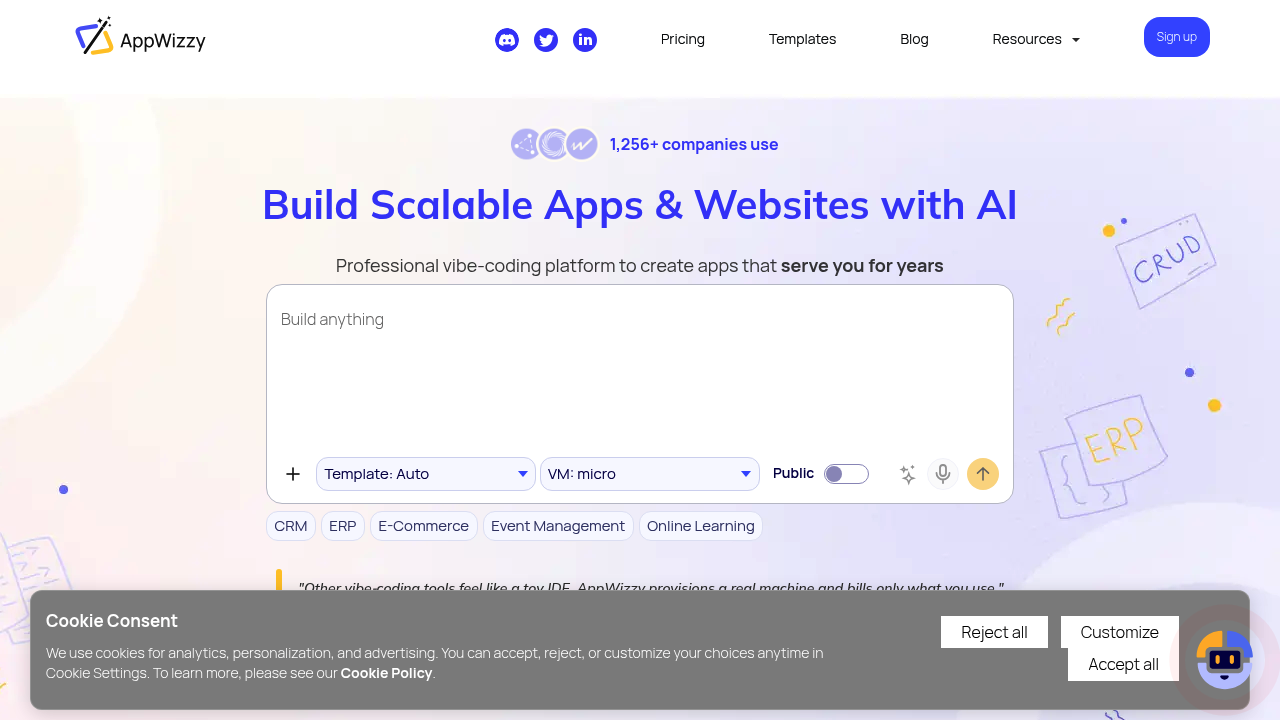Open the Cookie Policy link

coord(386,673)
